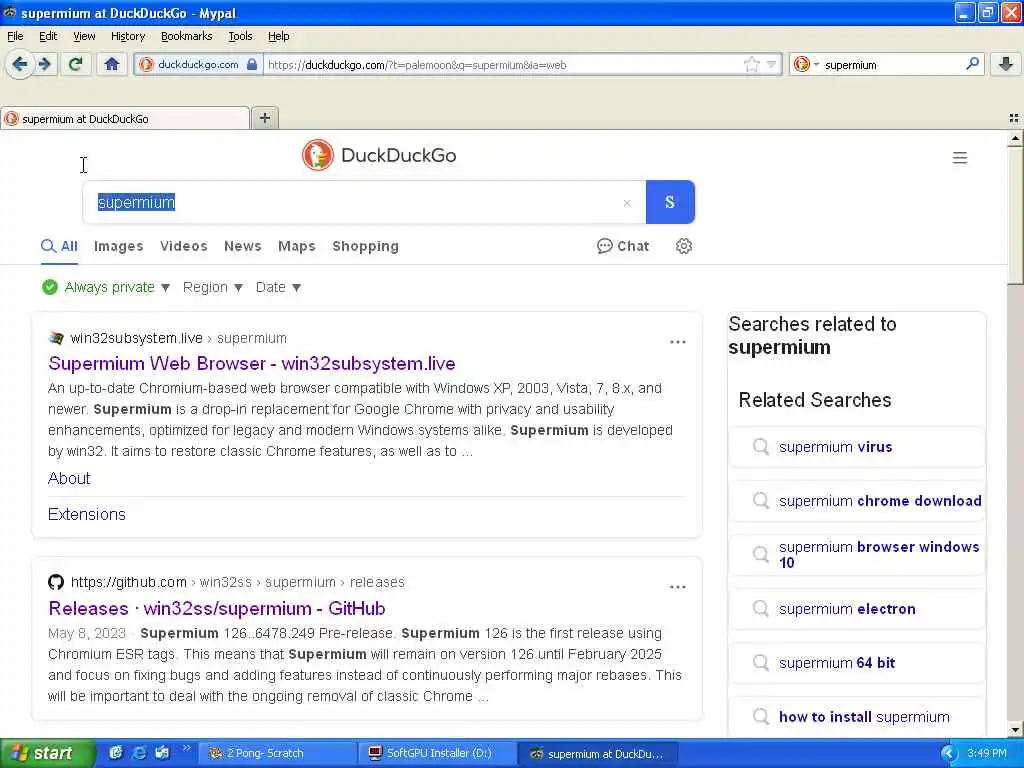
Task: Open the downloads arrow button
Action: [x=1006, y=64]
